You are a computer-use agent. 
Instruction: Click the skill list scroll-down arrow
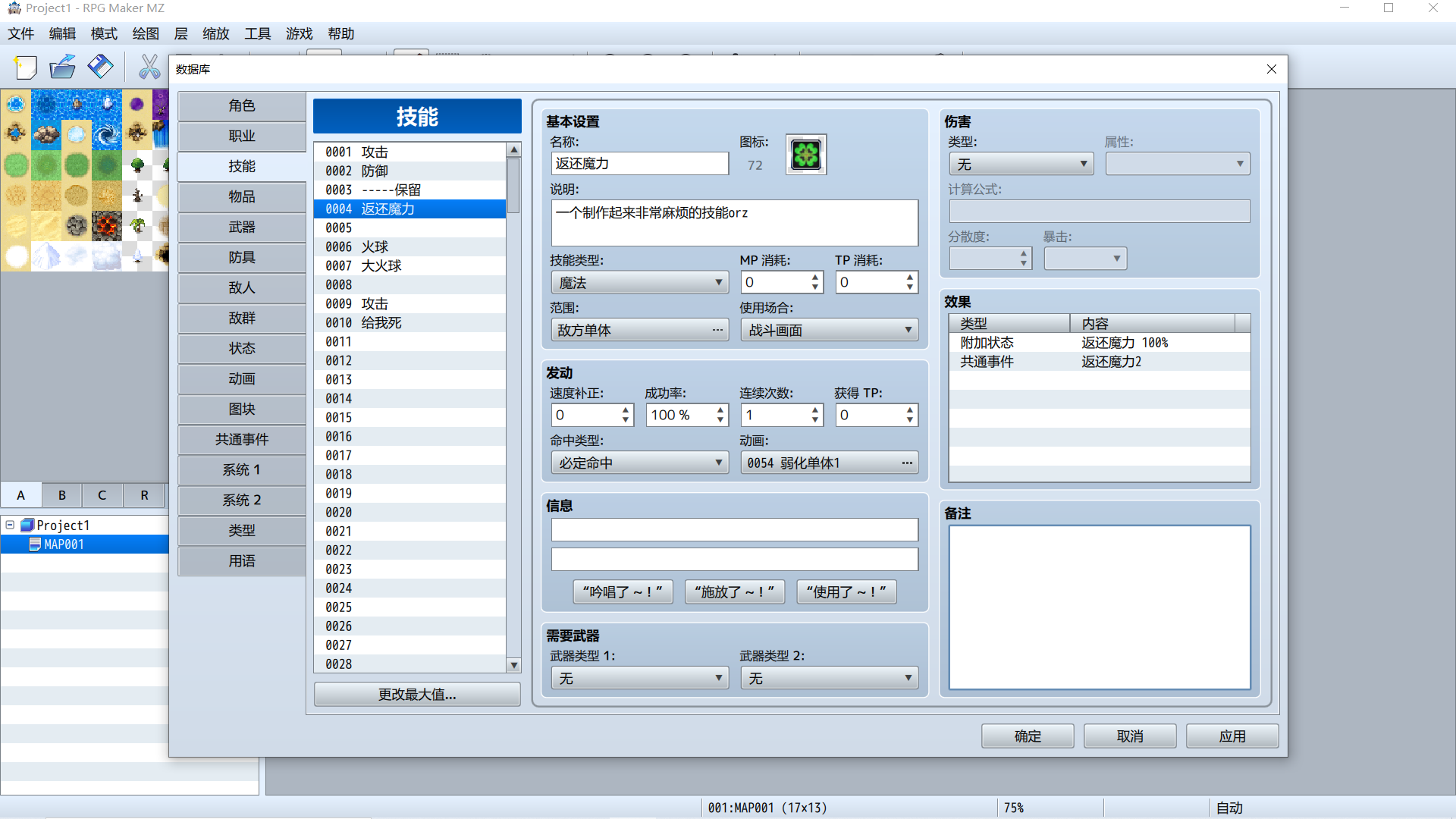click(513, 665)
